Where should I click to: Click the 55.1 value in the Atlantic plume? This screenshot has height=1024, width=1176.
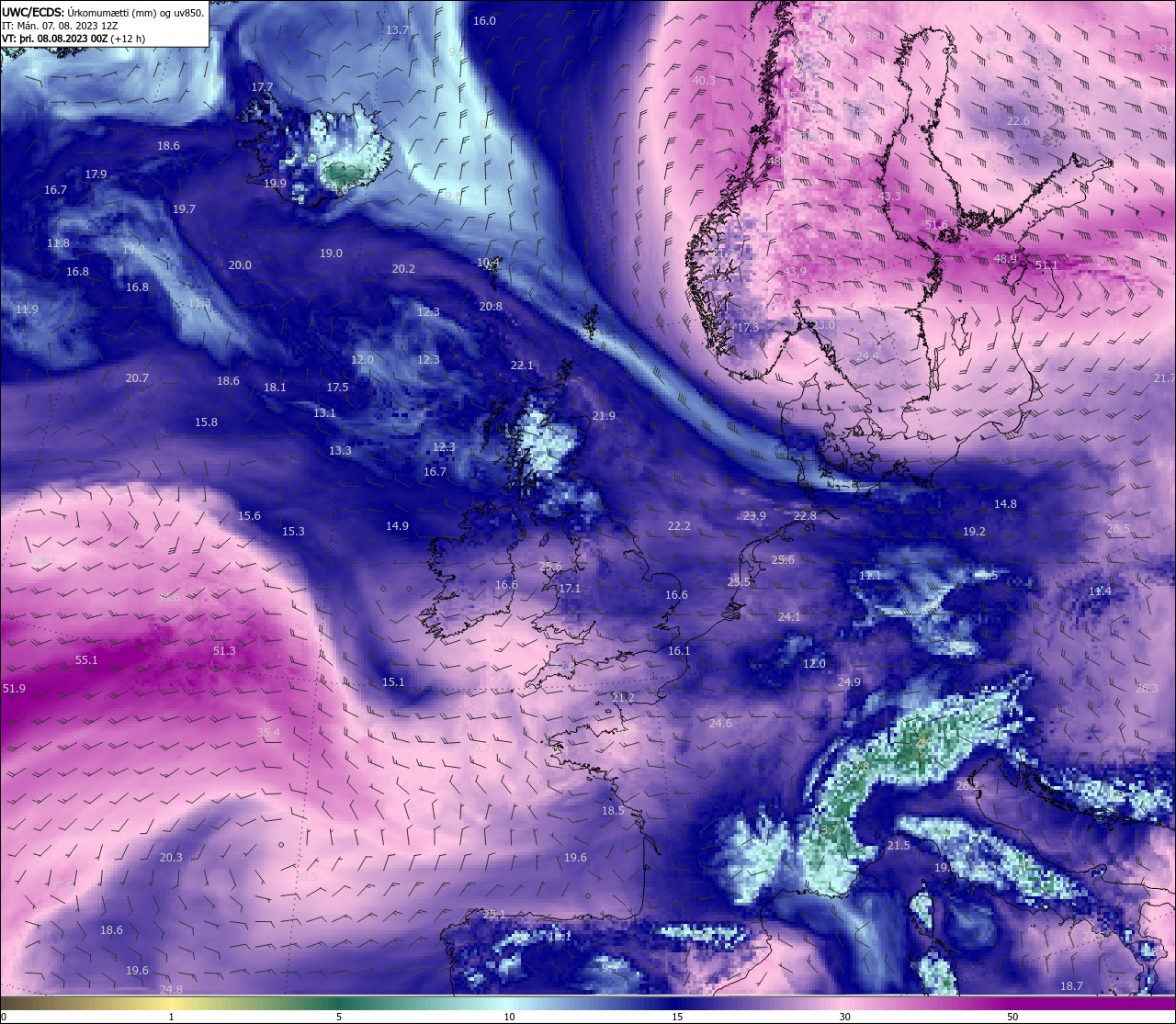[86, 660]
